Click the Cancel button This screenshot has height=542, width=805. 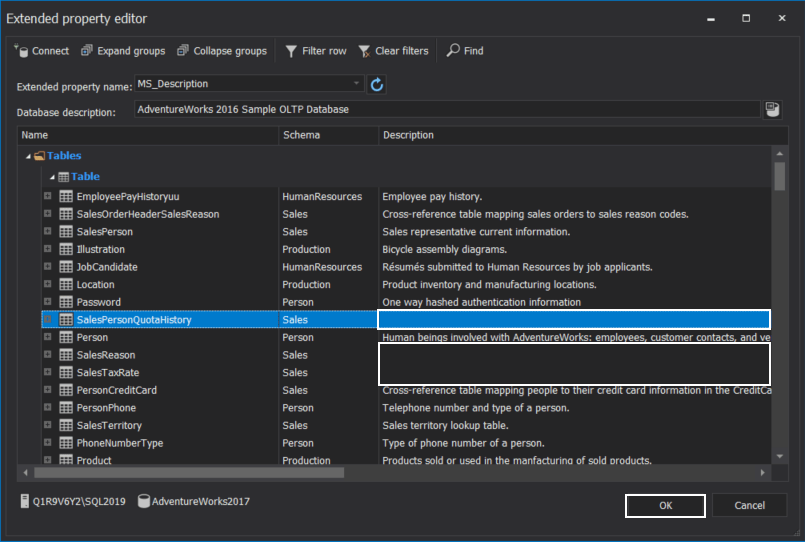(750, 506)
